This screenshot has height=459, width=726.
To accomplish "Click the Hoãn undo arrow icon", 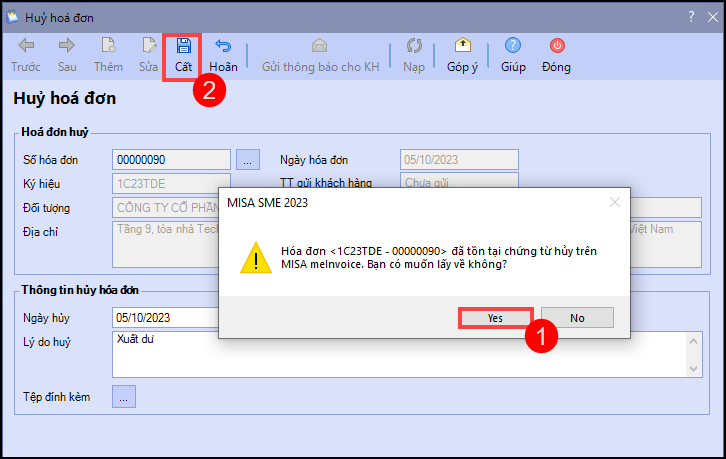I will click(223, 46).
